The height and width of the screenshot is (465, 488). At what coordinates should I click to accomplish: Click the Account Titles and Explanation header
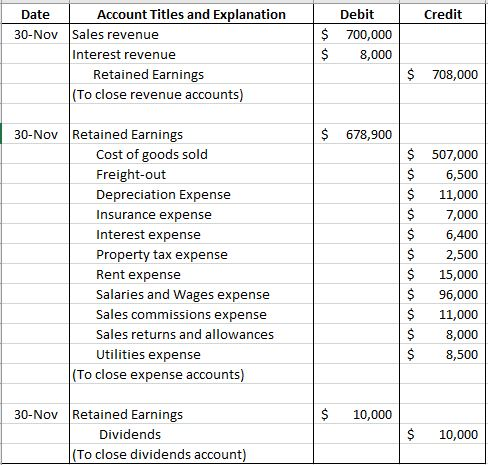(x=191, y=14)
